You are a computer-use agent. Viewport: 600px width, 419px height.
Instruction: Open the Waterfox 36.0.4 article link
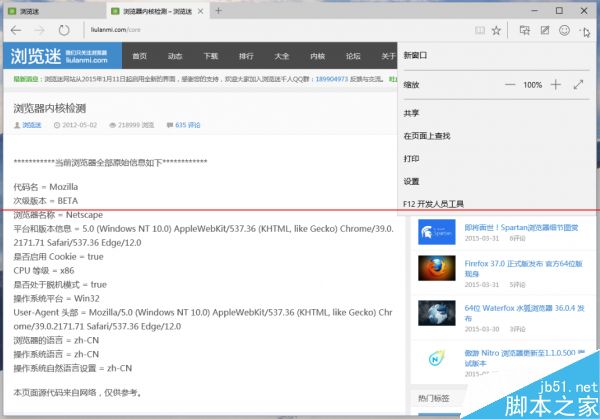pyautogui.click(x=524, y=313)
